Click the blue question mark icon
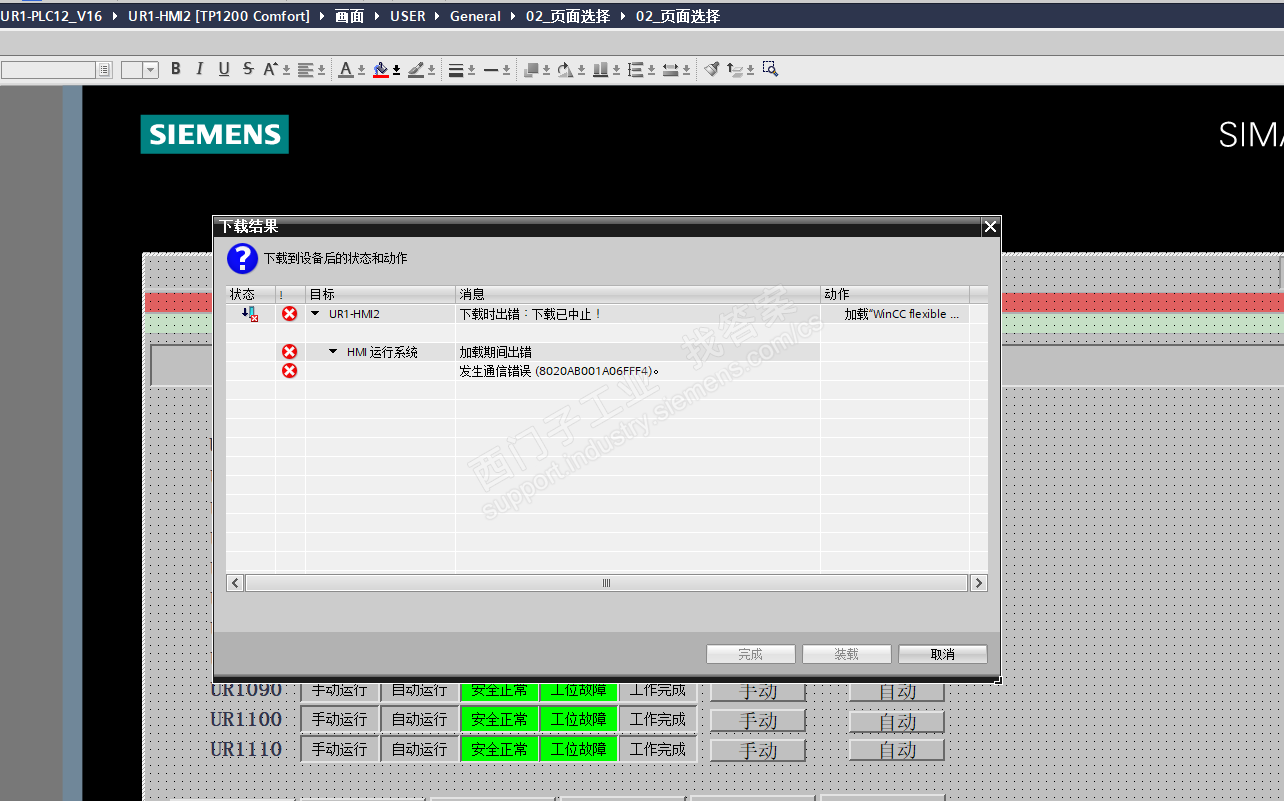This screenshot has height=801, width=1284. coord(242,258)
